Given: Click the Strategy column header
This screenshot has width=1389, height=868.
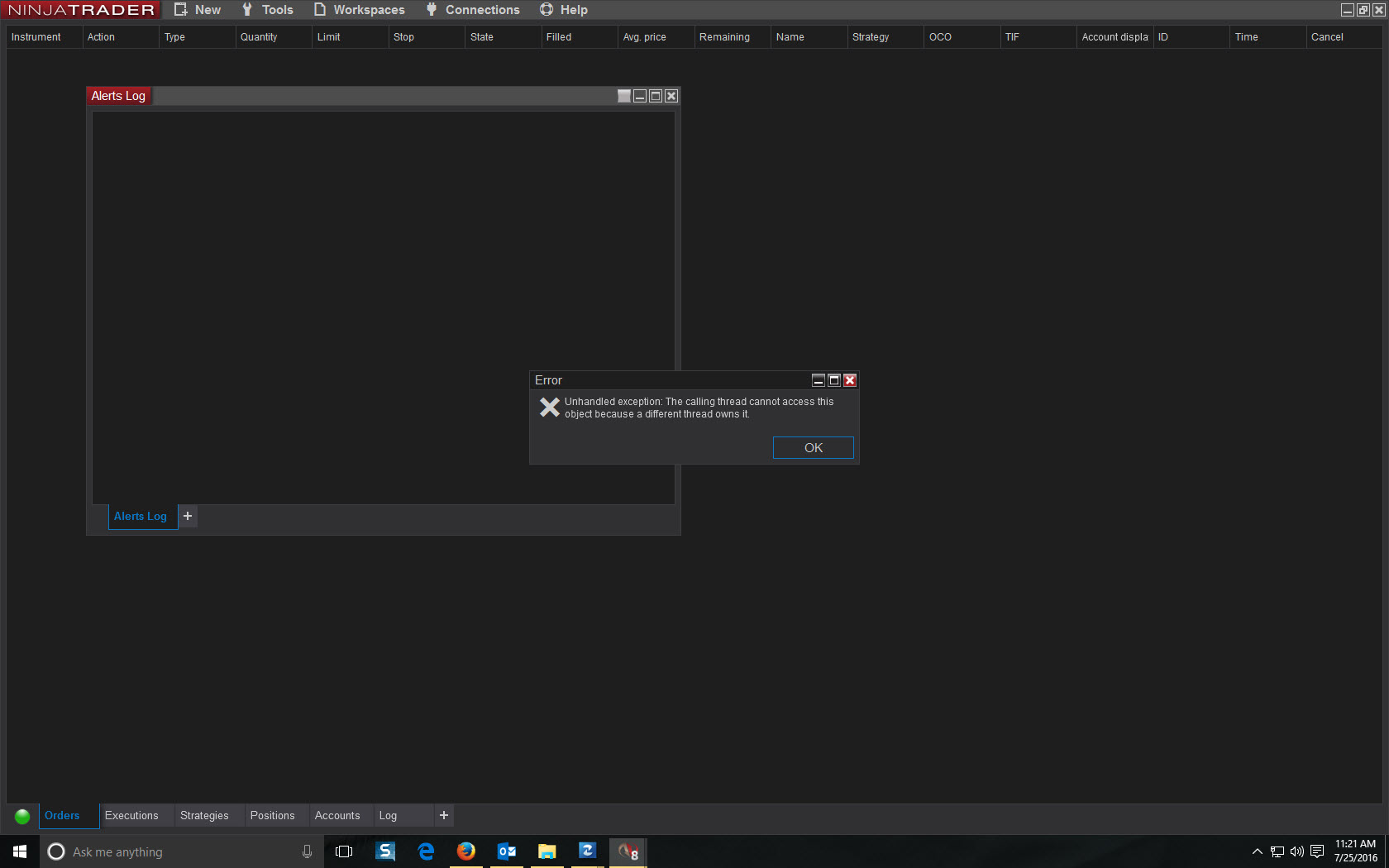Looking at the screenshot, I should [885, 37].
